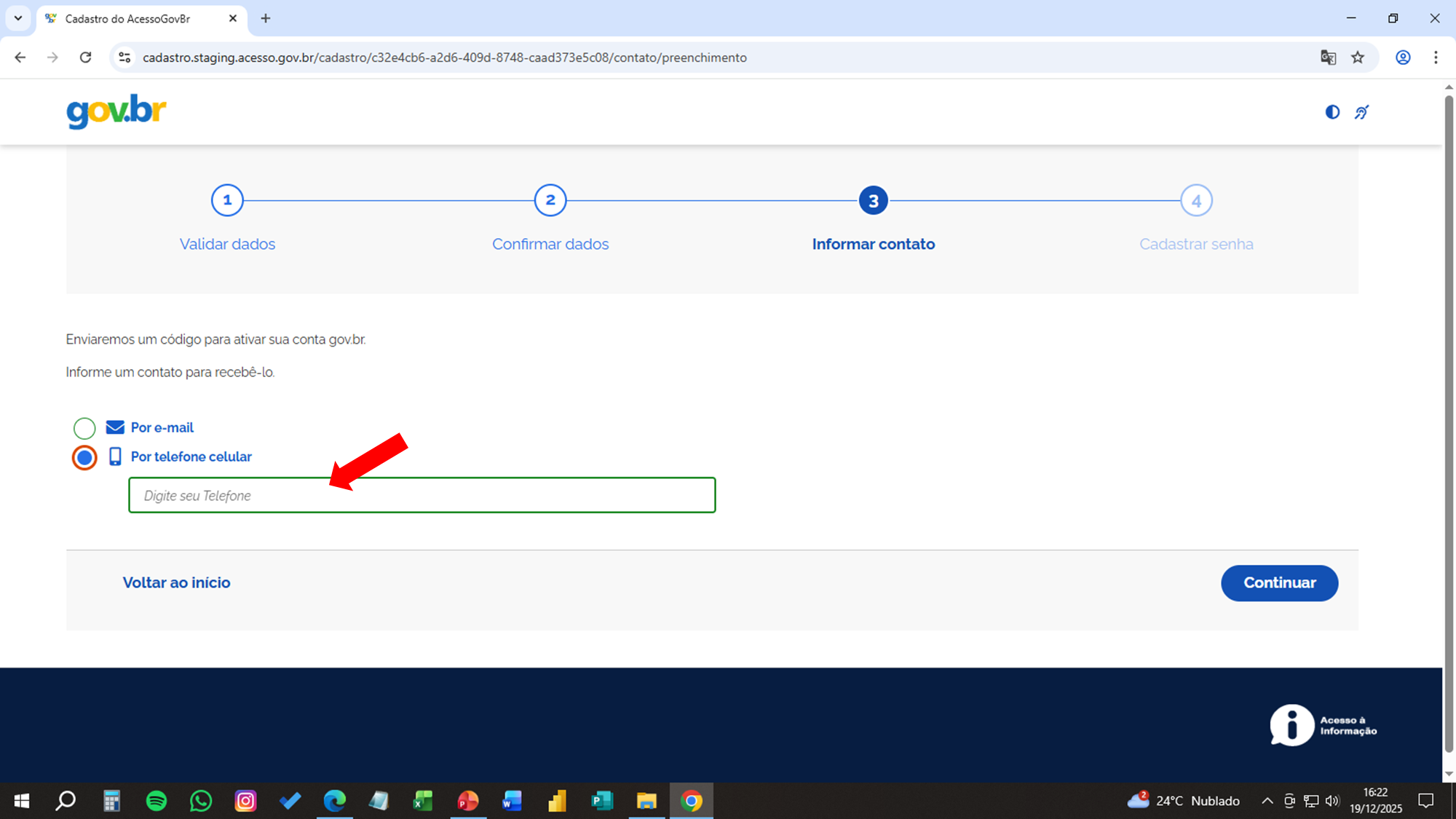Select the Por e-mail radio button
Image resolution: width=1456 pixels, height=819 pixels.
point(84,428)
